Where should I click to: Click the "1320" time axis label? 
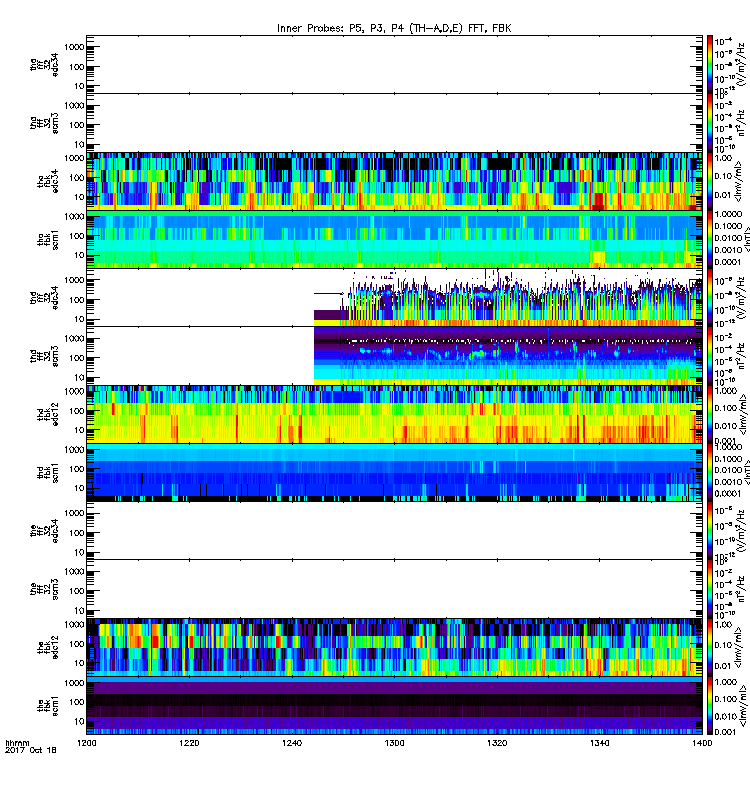[x=497, y=743]
